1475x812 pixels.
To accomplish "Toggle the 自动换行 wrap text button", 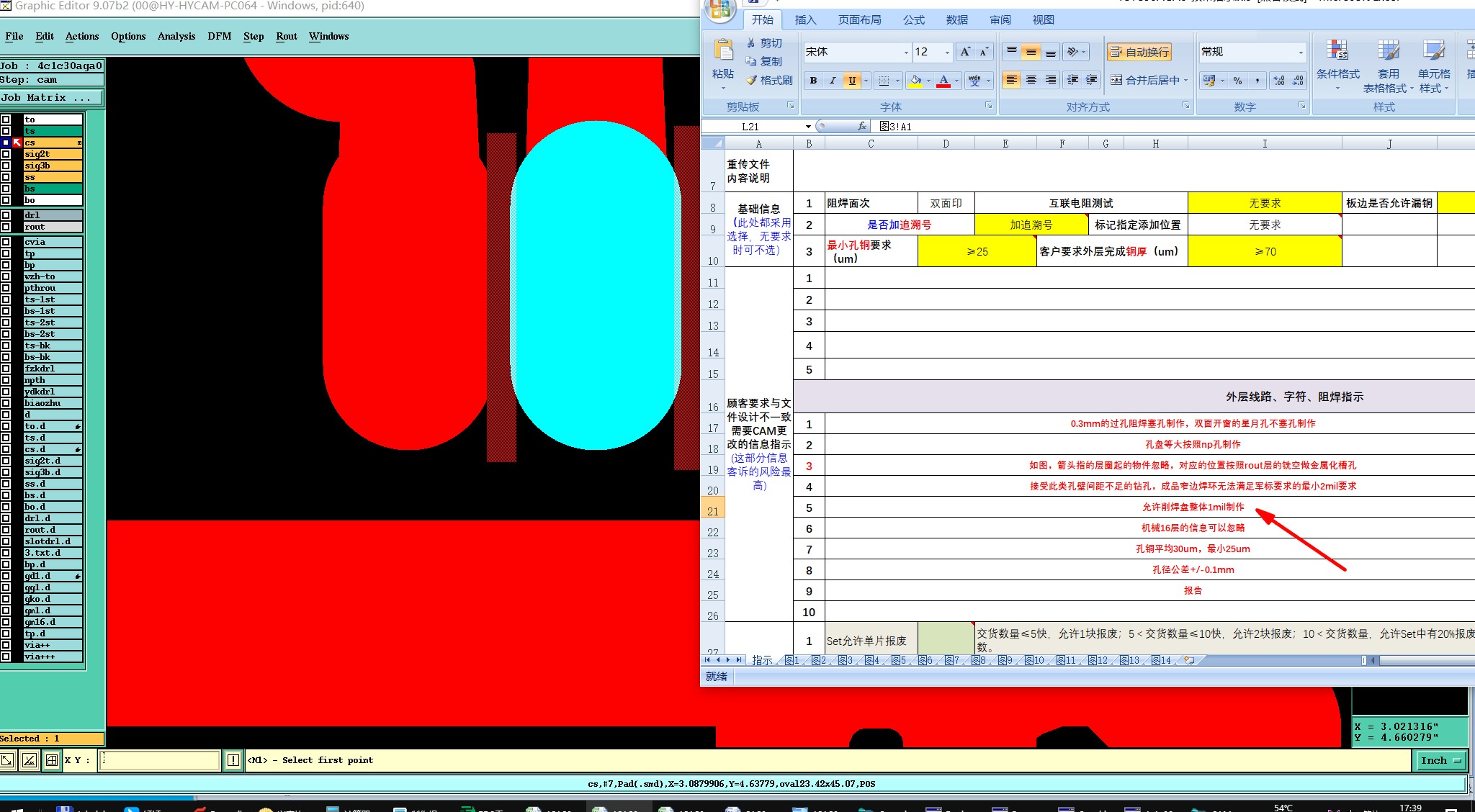I will [x=1139, y=52].
